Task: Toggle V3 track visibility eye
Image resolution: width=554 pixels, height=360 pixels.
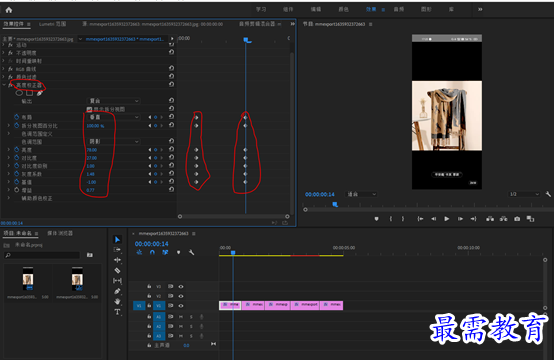Action: point(181,287)
